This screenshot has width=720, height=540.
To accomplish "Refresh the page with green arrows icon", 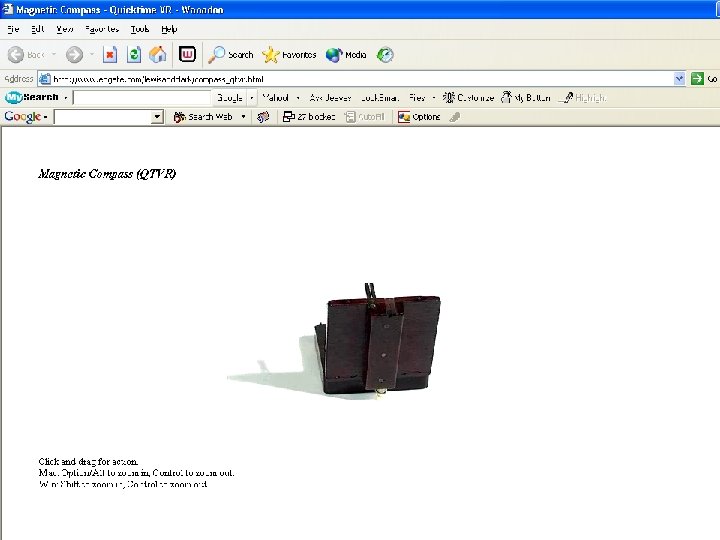I will pos(134,55).
